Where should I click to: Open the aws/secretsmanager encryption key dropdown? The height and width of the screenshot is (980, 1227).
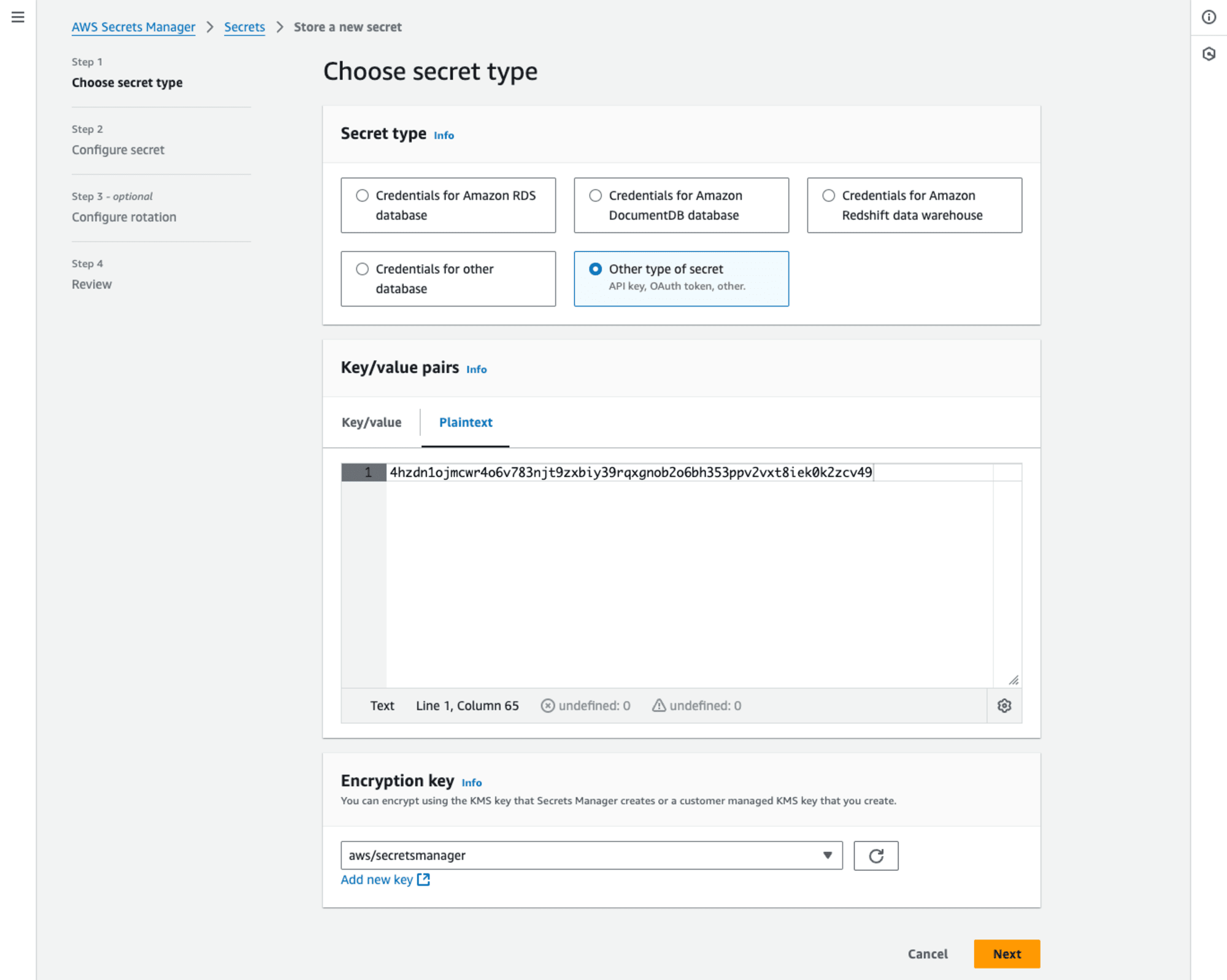tap(828, 855)
